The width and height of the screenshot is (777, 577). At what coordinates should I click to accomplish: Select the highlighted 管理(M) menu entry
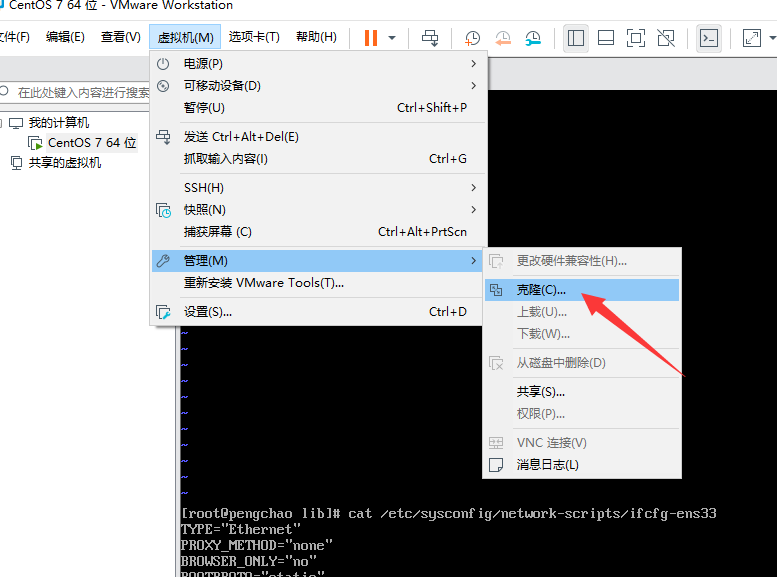click(x=317, y=261)
